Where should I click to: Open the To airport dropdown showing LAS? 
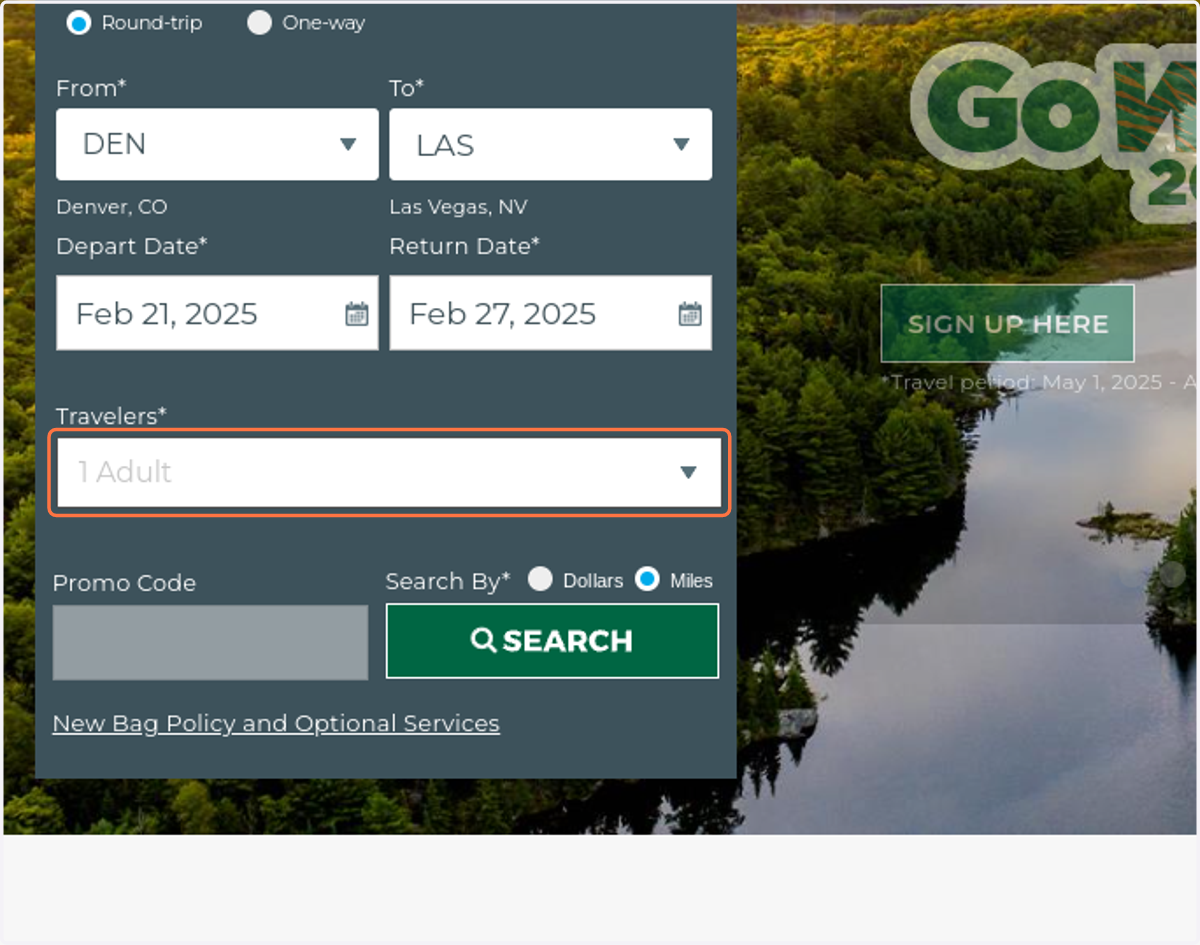pos(551,144)
